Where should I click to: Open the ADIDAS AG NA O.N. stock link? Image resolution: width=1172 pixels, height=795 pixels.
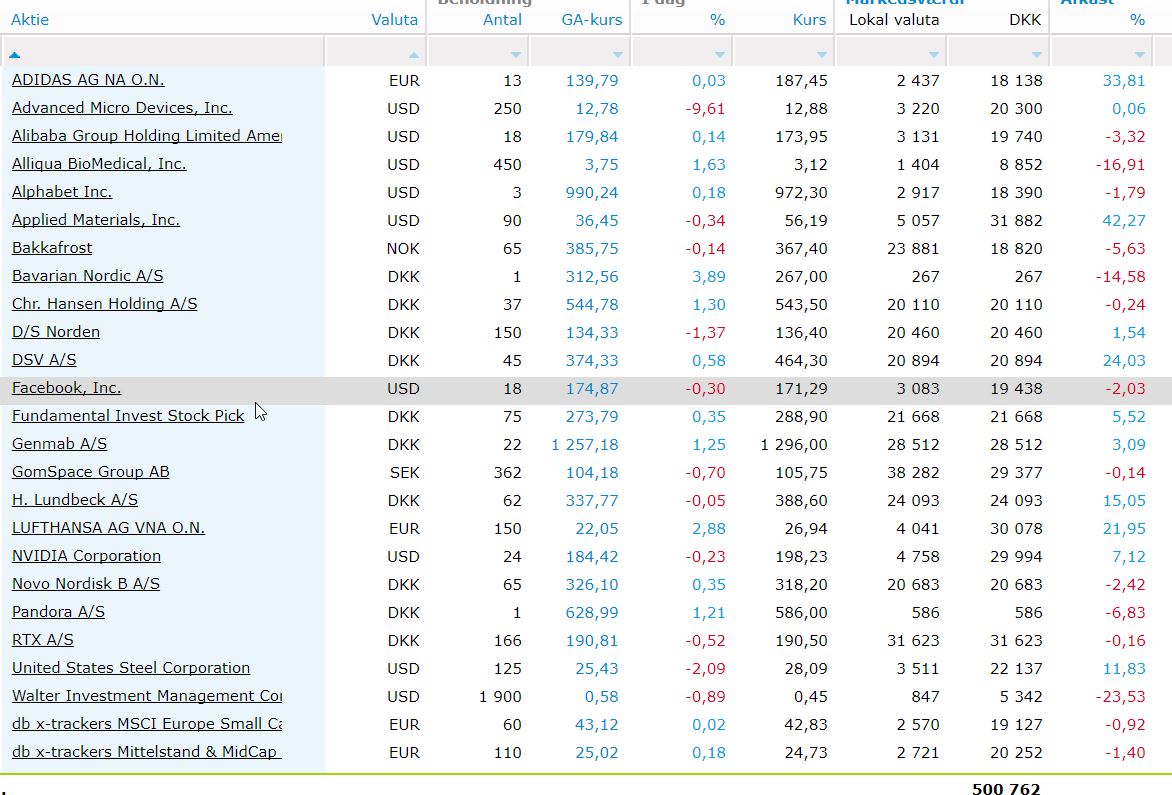pos(88,79)
